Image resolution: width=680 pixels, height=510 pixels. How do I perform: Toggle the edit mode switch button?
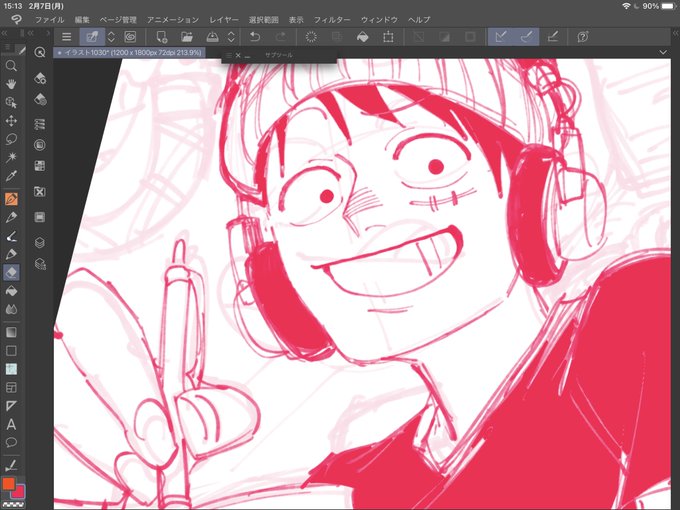92,37
